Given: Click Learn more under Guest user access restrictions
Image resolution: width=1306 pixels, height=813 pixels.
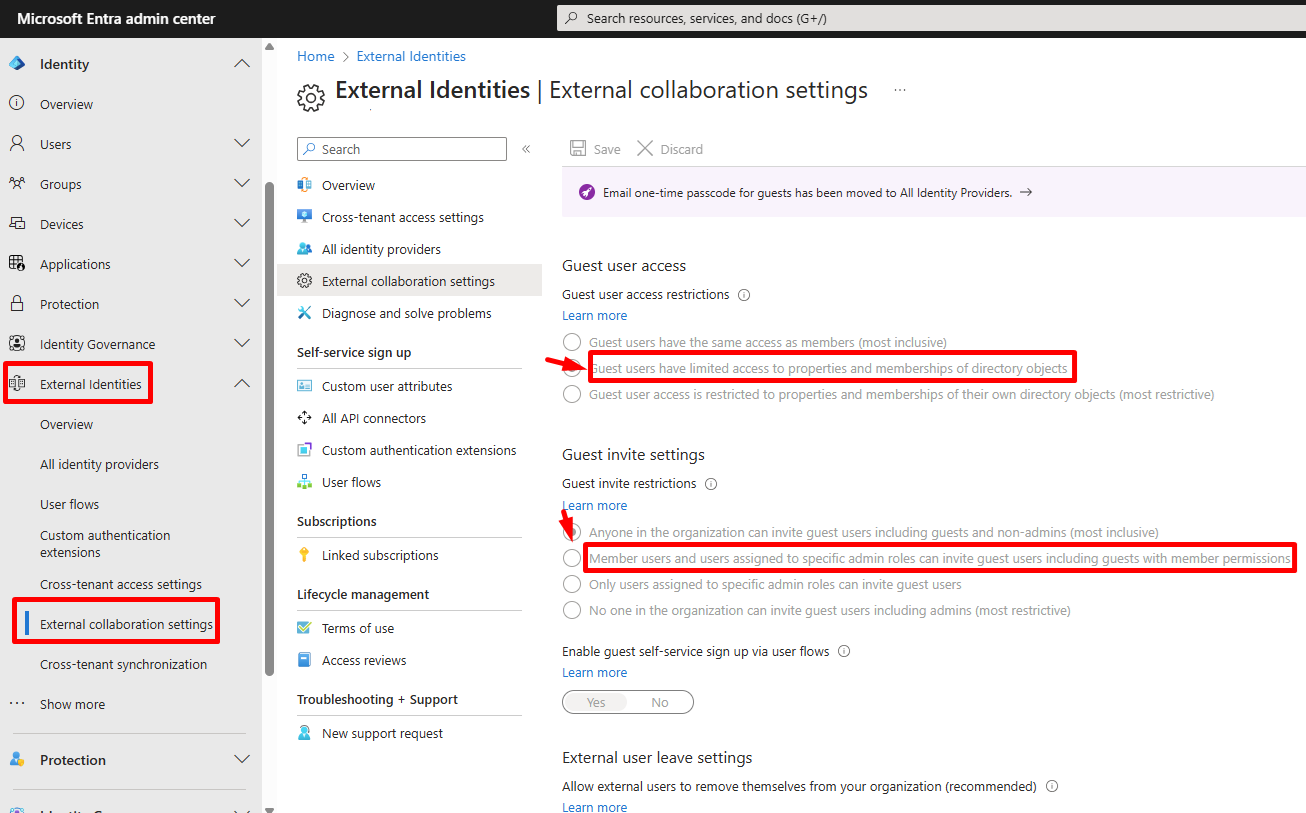Looking at the screenshot, I should pos(595,315).
